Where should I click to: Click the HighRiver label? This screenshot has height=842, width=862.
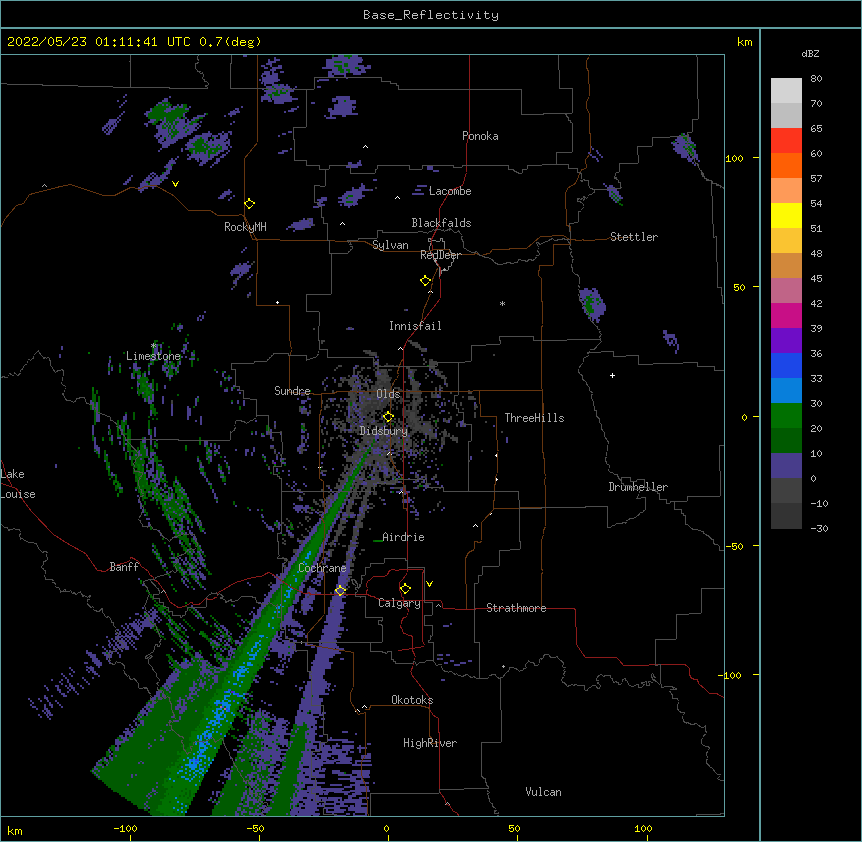point(430,743)
